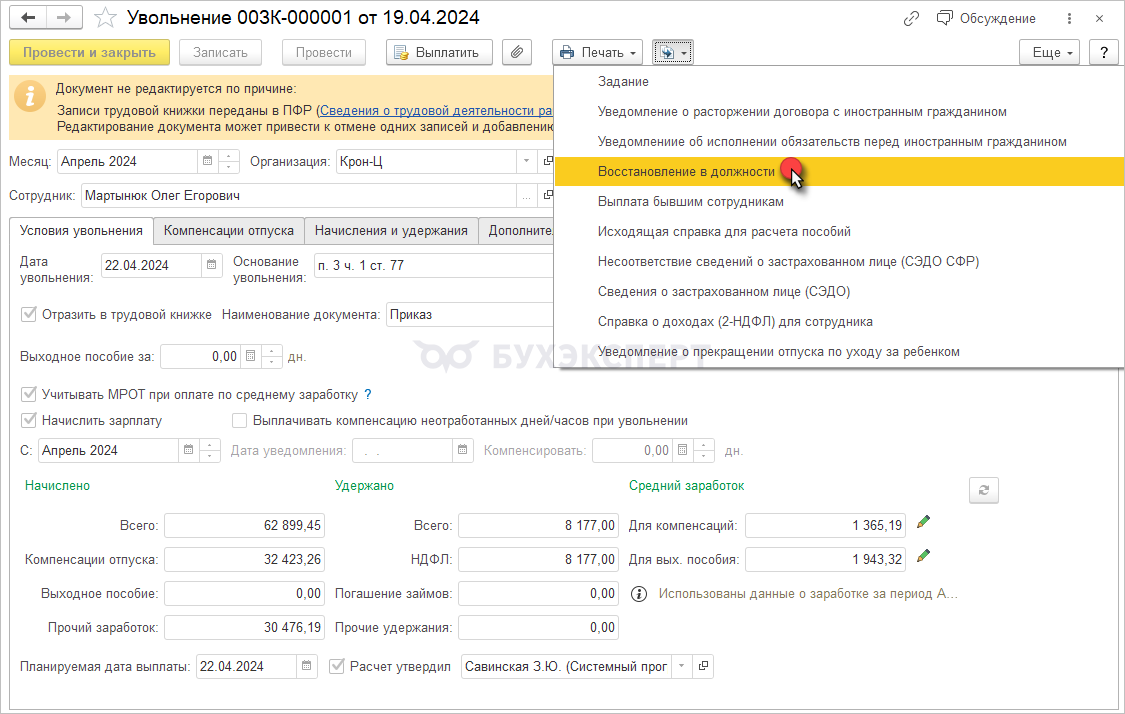Open calendar for Дата увольнения field
Viewport: 1125px width, 714px height.
coord(211,265)
